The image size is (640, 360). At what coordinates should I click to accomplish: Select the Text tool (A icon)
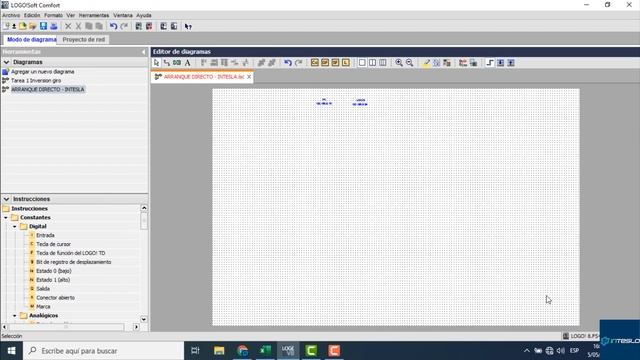187,62
